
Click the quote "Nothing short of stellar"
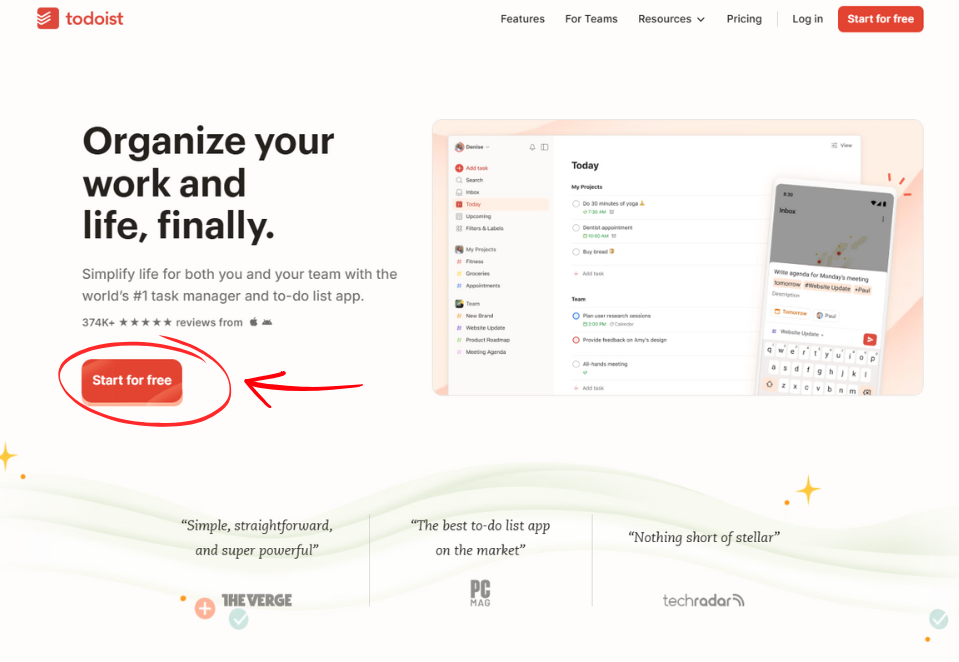click(704, 537)
